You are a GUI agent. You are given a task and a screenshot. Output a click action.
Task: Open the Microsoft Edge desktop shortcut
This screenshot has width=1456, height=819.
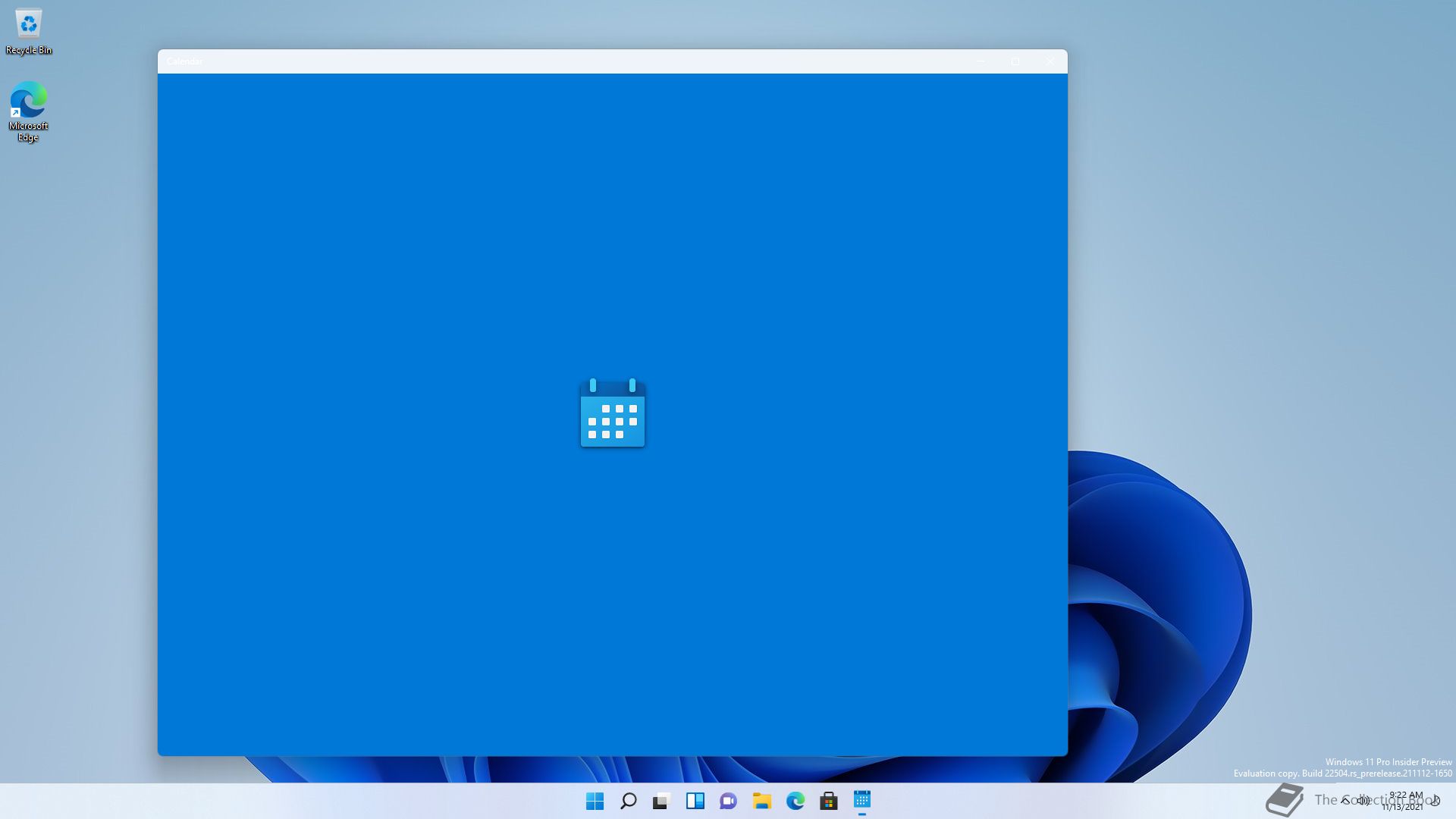tap(28, 111)
